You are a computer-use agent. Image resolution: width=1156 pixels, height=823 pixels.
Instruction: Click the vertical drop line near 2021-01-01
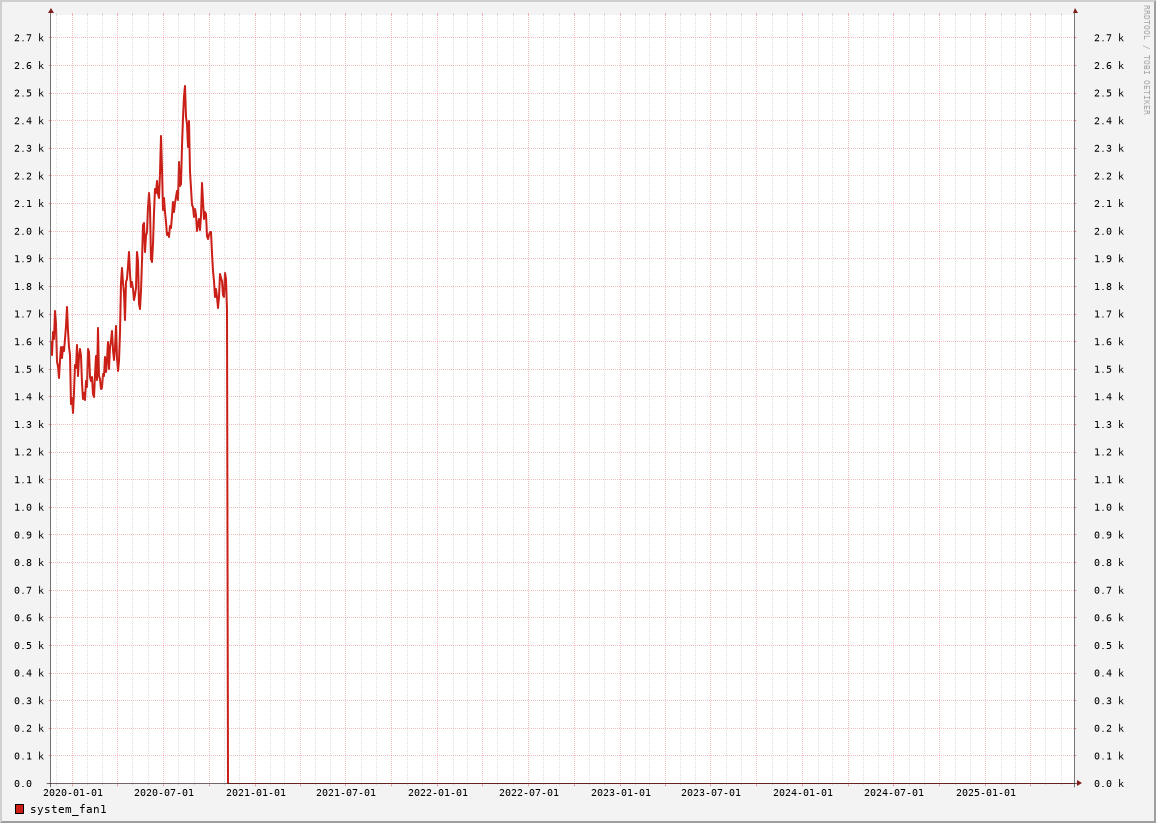pyautogui.click(x=228, y=550)
